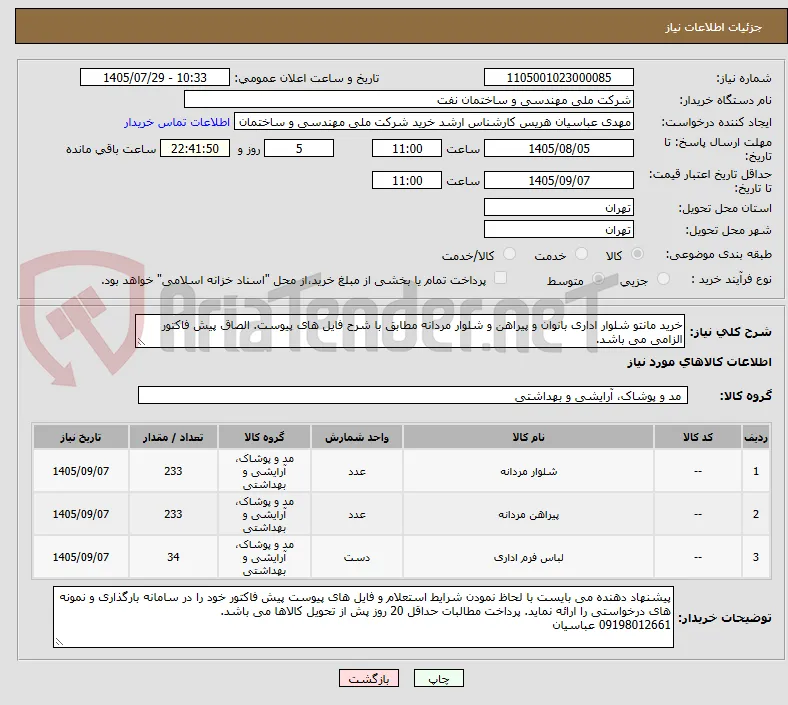Click نام کالا column header
The image size is (788, 705).
tap(528, 437)
